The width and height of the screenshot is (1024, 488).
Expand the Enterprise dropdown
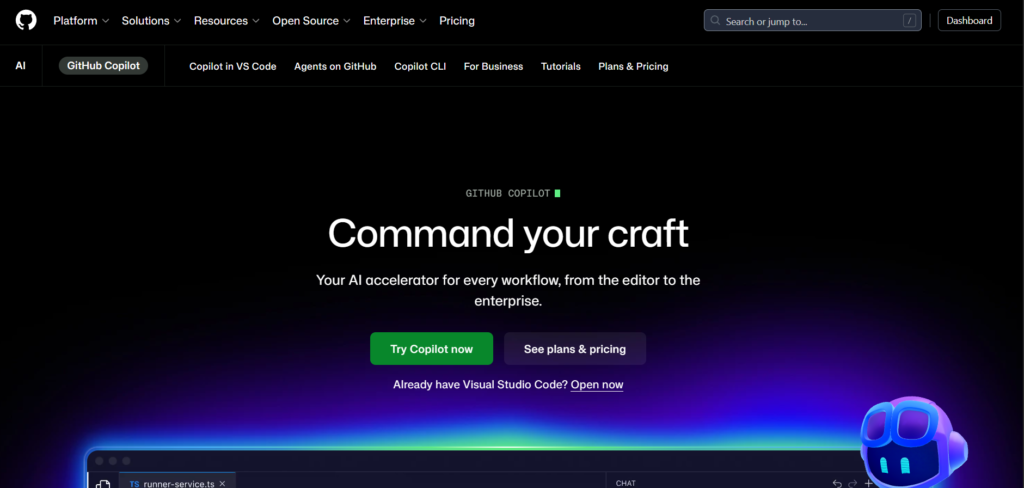point(395,21)
